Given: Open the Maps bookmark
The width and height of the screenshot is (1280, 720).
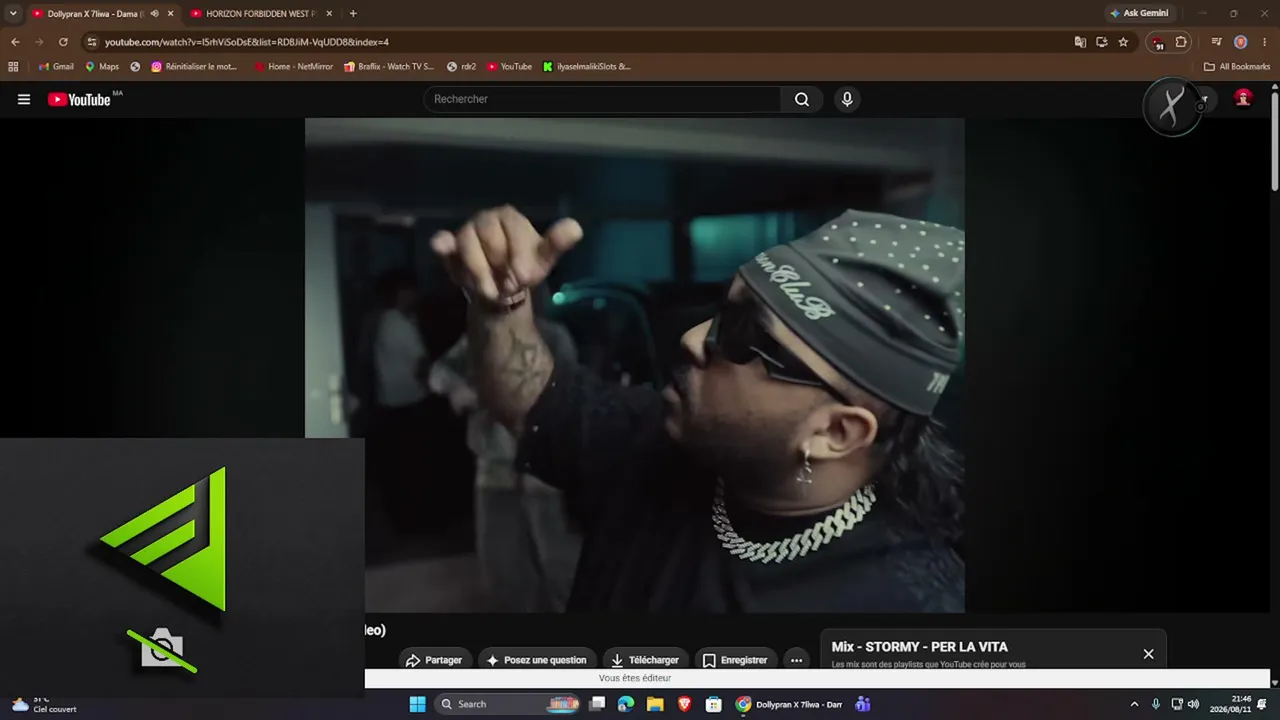Looking at the screenshot, I should point(102,67).
